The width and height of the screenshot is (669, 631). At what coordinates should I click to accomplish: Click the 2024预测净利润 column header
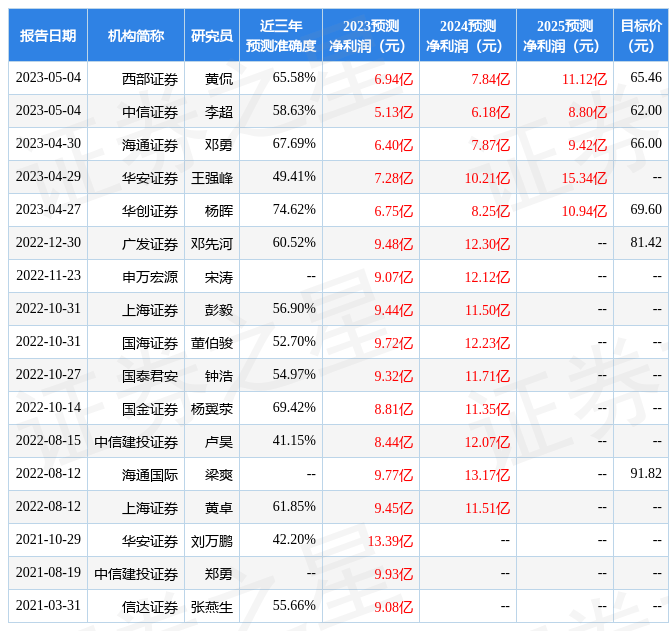tap(468, 36)
